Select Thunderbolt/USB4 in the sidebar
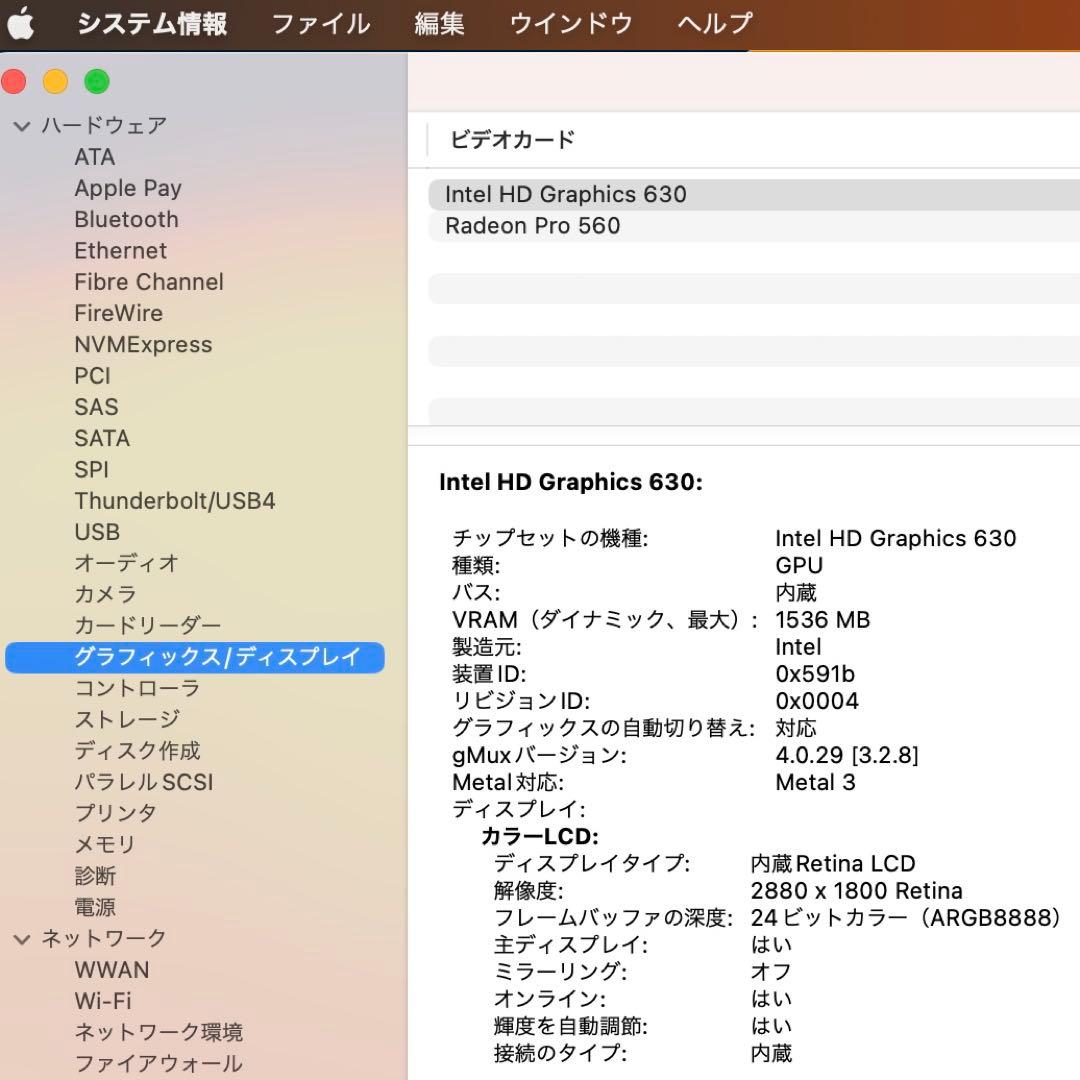This screenshot has height=1080, width=1080. coord(175,500)
